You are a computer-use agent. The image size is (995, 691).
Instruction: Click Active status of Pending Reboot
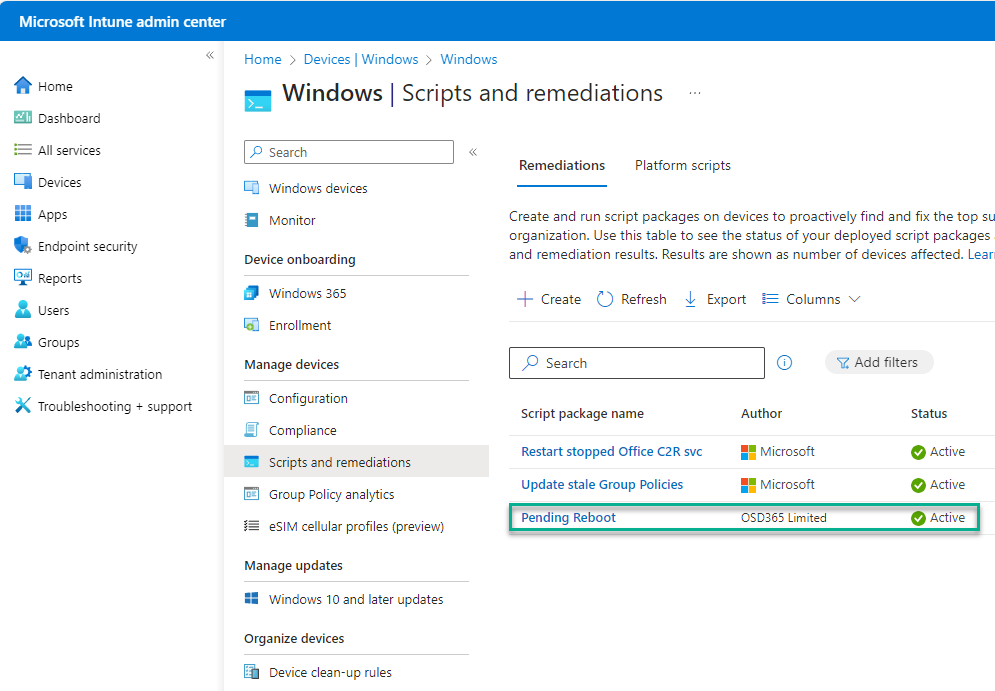pyautogui.click(x=938, y=518)
